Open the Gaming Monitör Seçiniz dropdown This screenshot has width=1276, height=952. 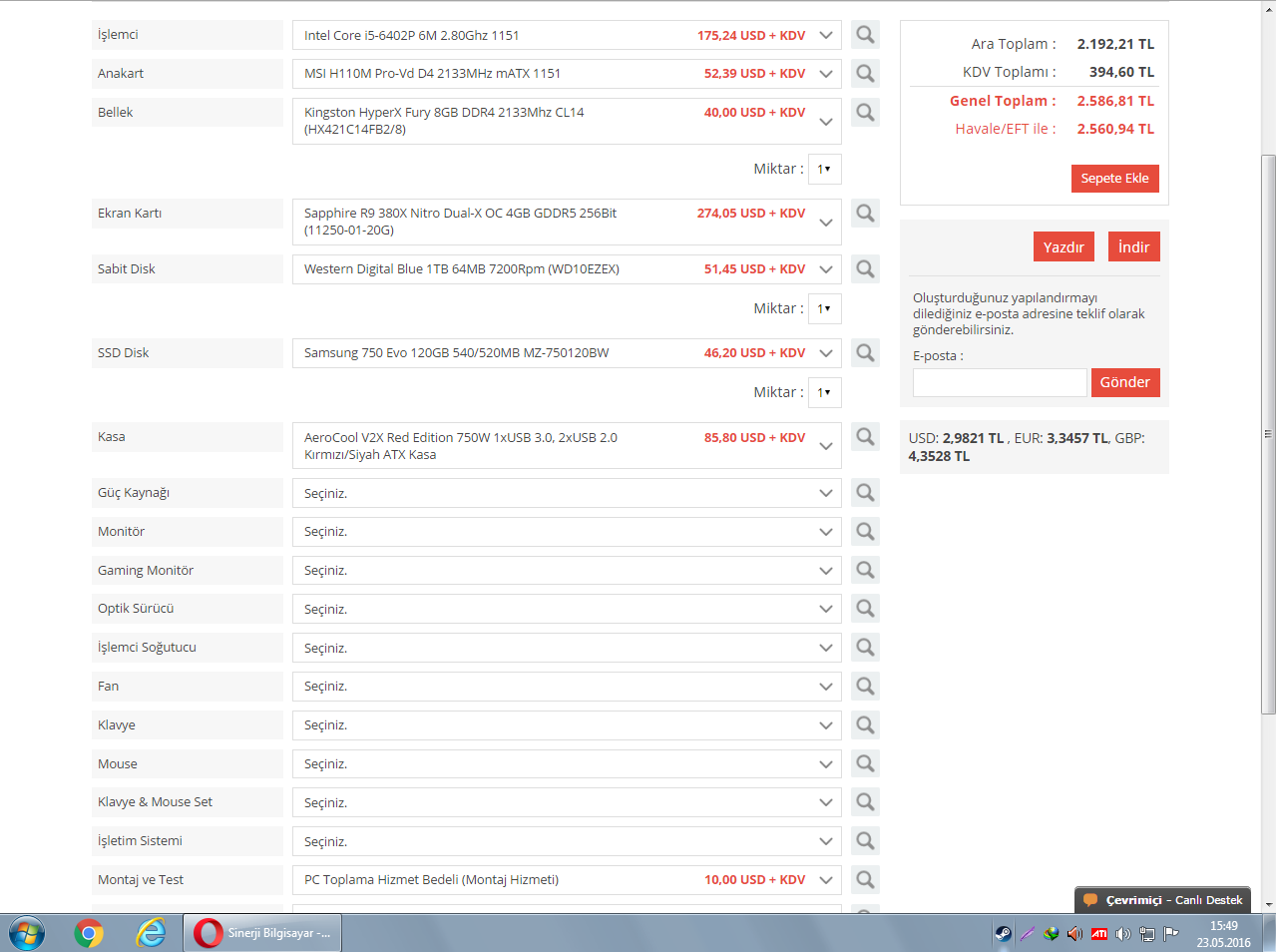tap(567, 571)
